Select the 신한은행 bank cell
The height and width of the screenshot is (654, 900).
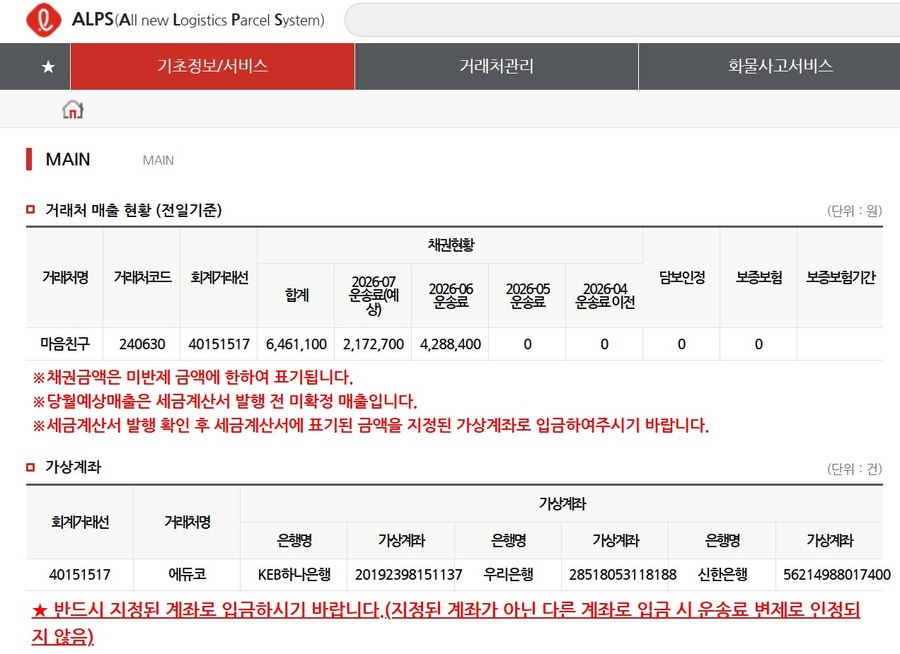[x=723, y=574]
